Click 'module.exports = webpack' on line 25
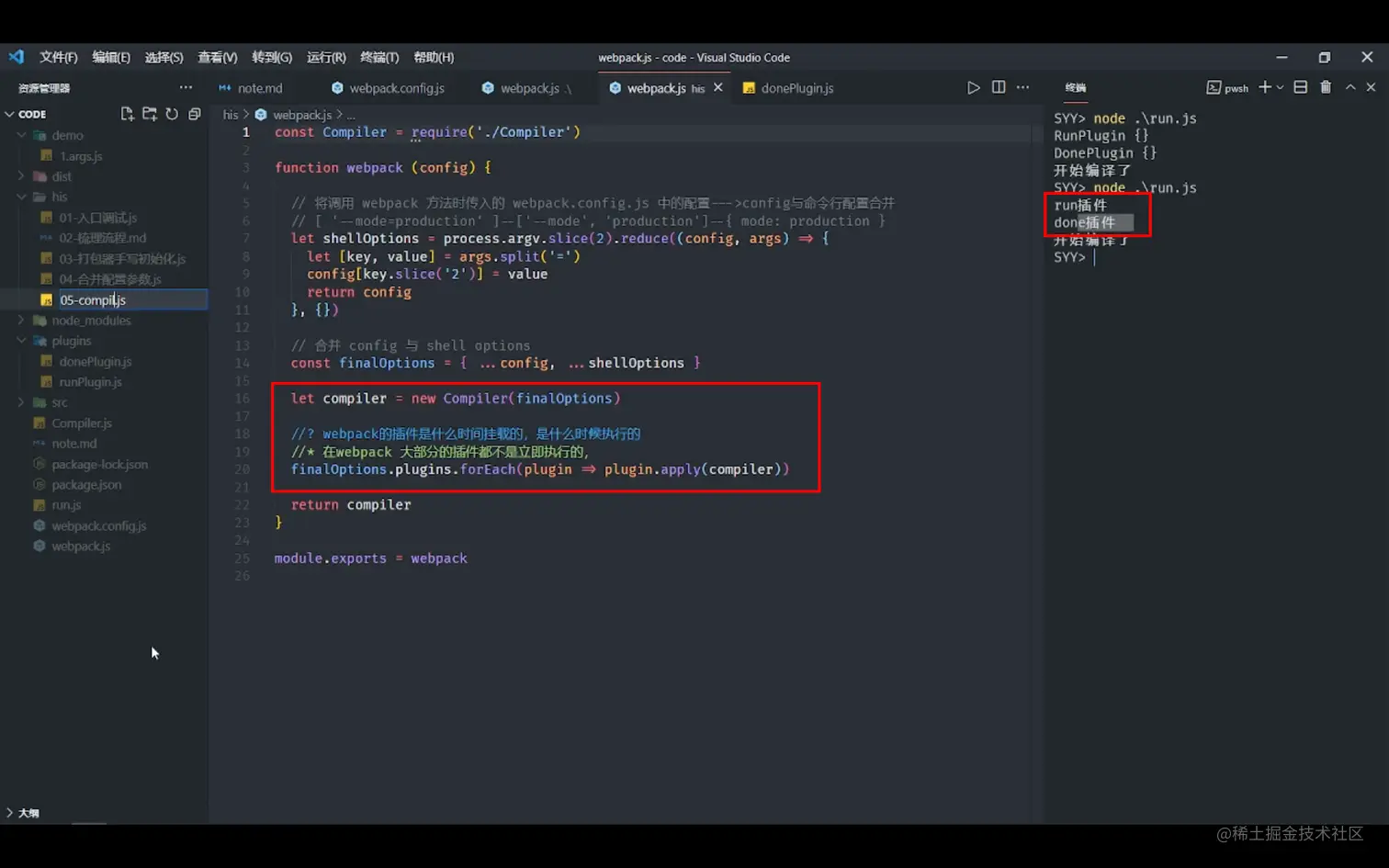Viewport: 1389px width, 868px height. click(x=371, y=558)
